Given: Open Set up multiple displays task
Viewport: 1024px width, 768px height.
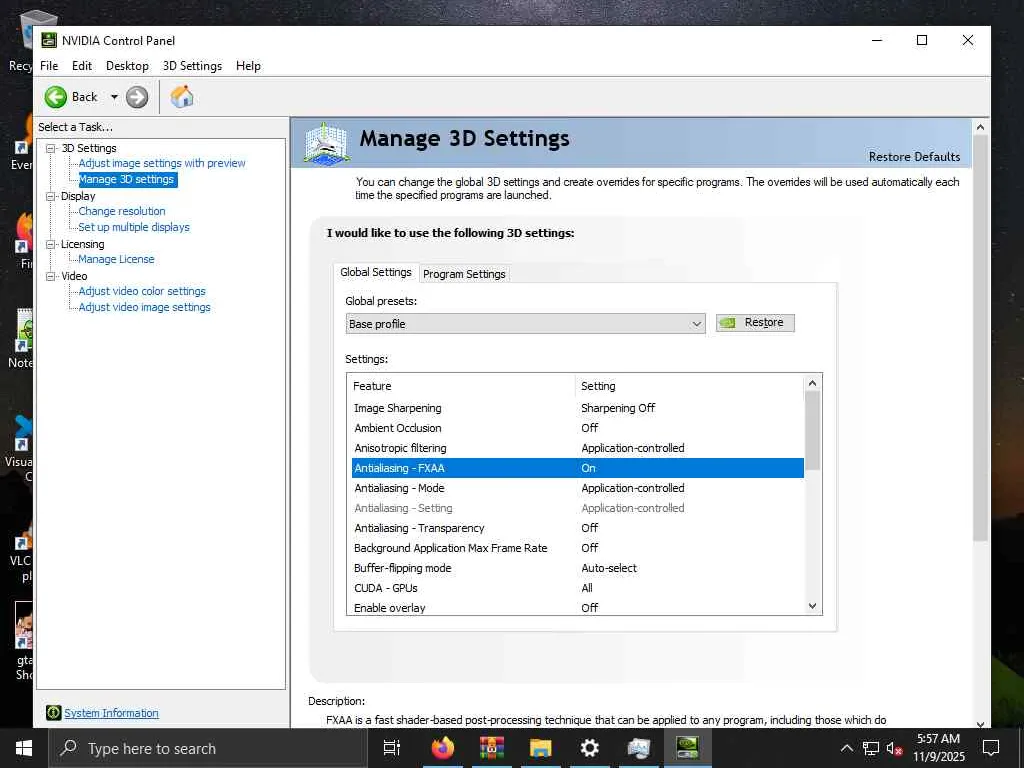Looking at the screenshot, I should click(134, 227).
